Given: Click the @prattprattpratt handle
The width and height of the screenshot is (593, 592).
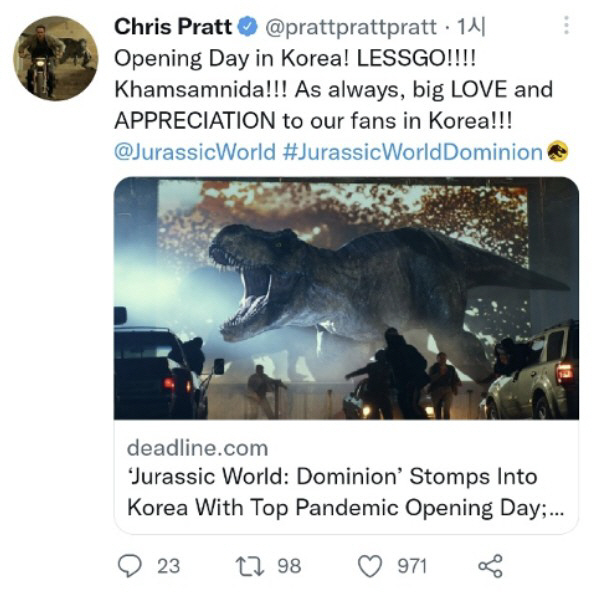Looking at the screenshot, I should click(351, 27).
